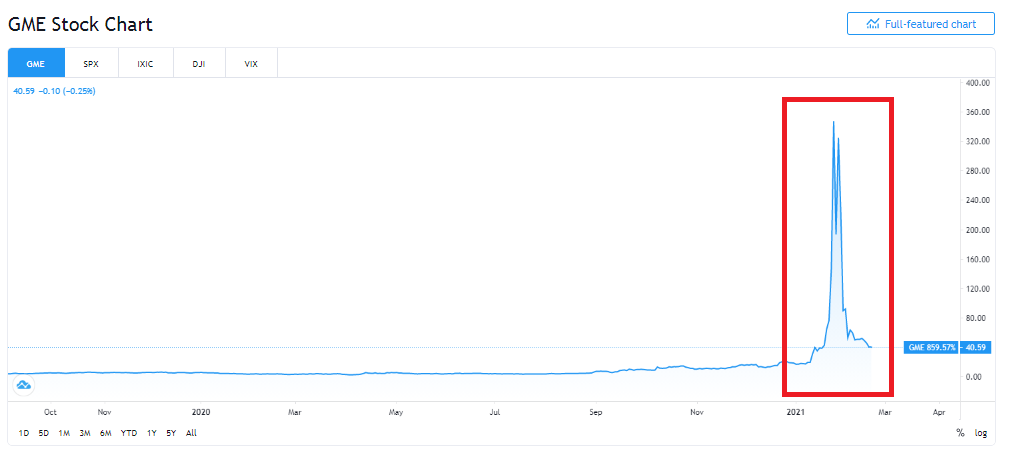Click the GME 859.57% price label
This screenshot has width=1019, height=453.
(932, 348)
